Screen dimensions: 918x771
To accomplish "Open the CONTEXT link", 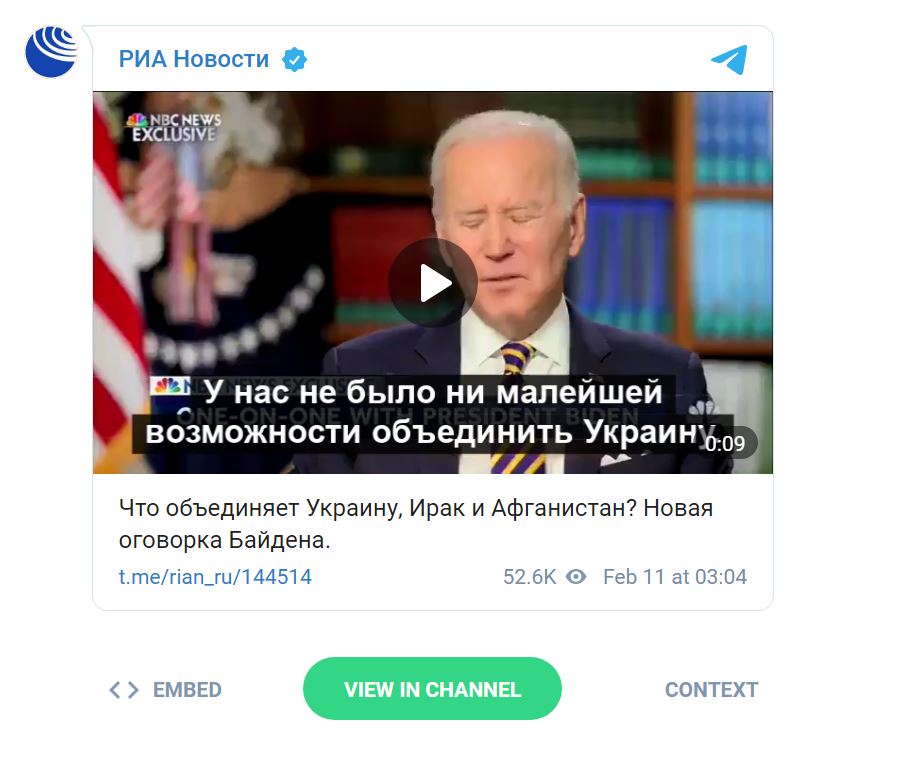I will [x=711, y=690].
